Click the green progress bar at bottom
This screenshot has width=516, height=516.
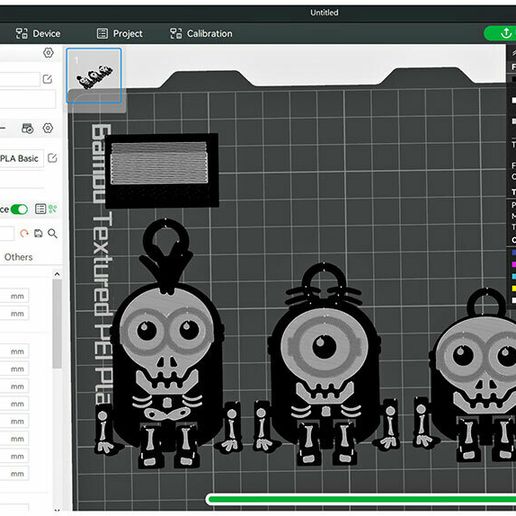[361, 499]
